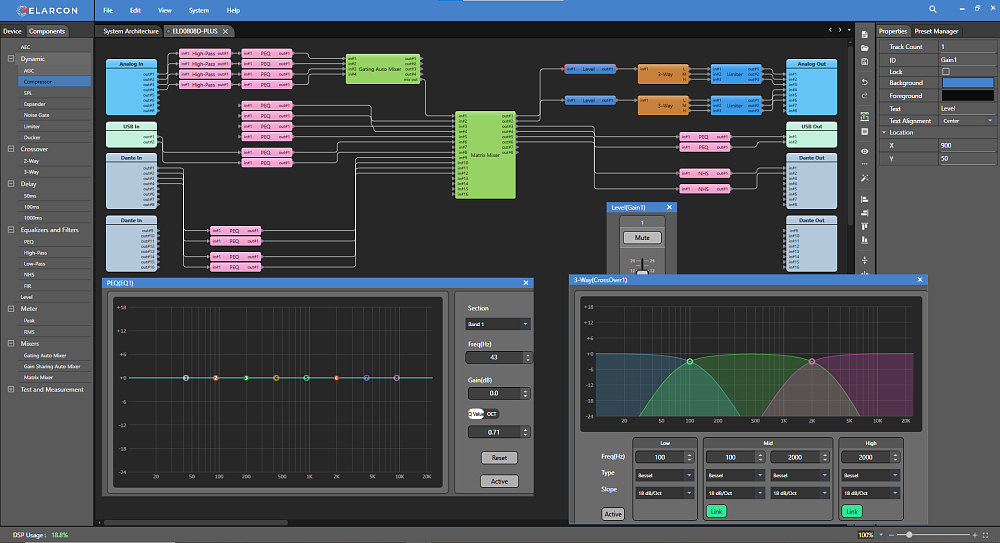Open the Section Band 1 dropdown
Viewport: 1000px width, 543px height.
497,324
